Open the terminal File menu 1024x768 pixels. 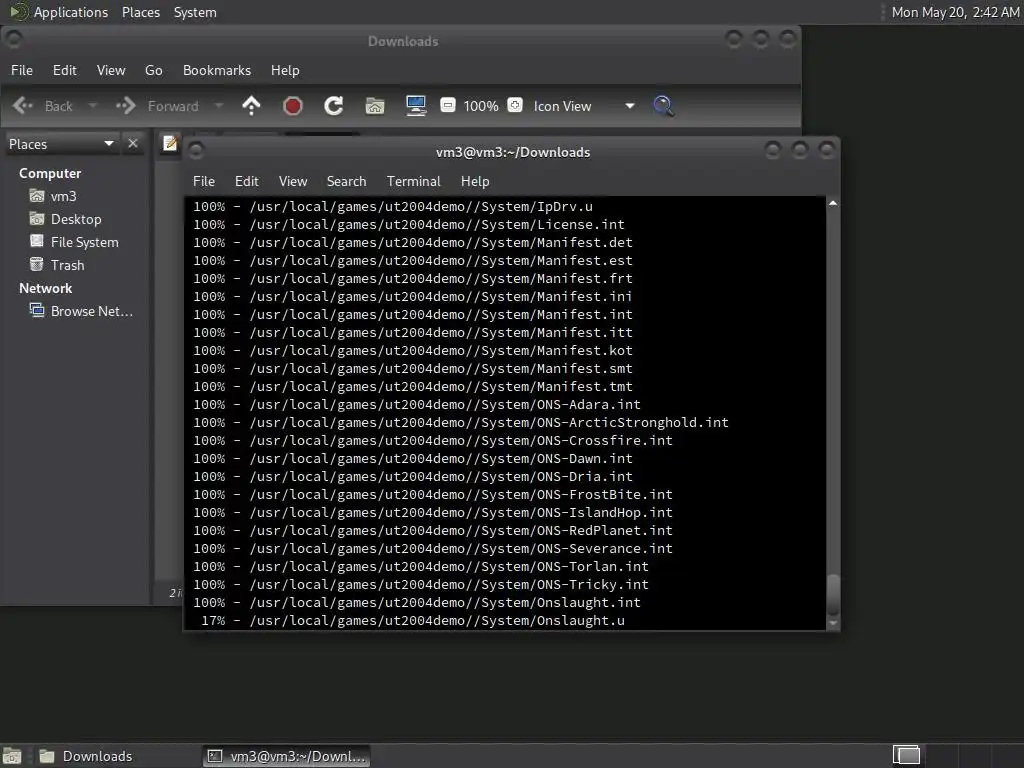pyautogui.click(x=204, y=181)
